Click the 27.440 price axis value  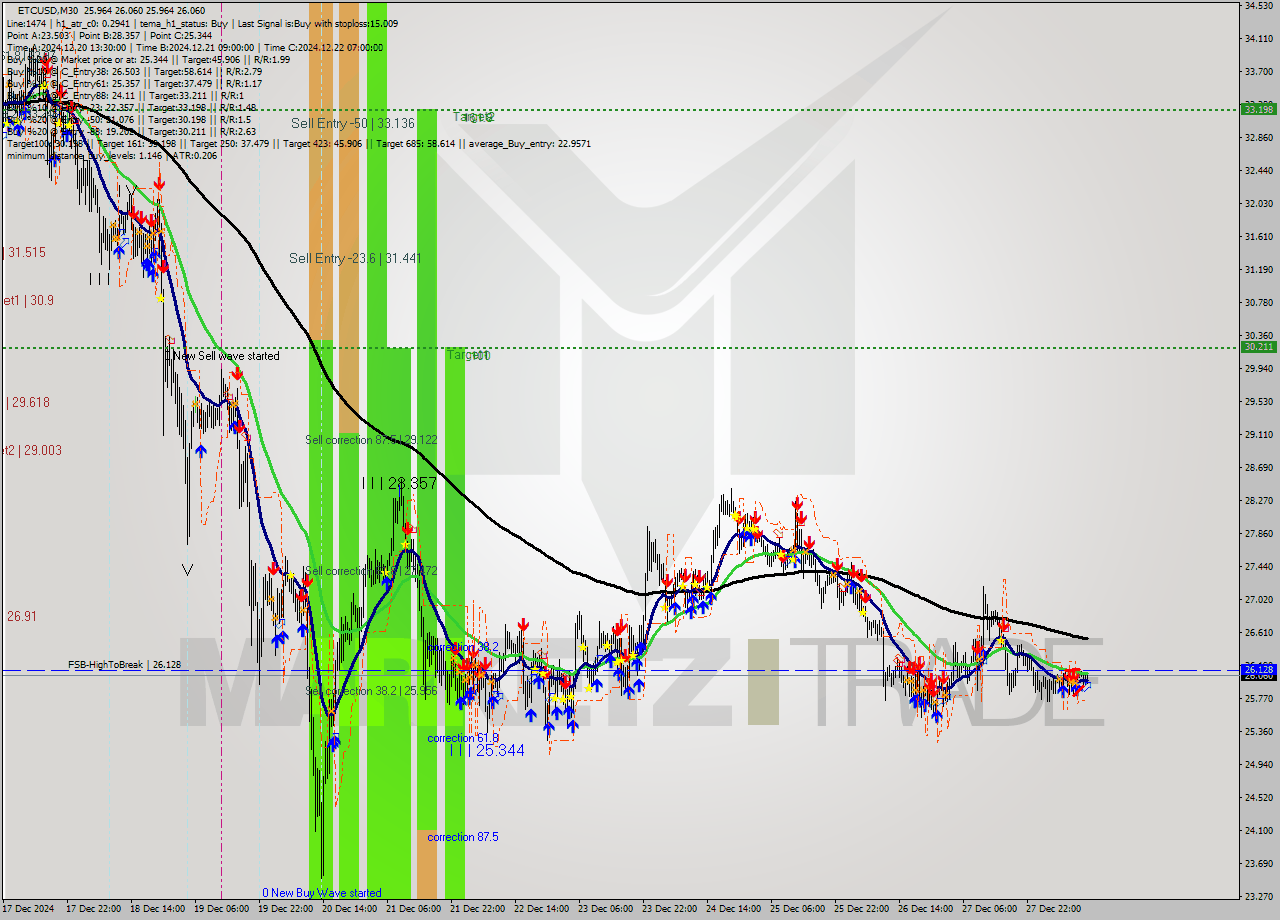click(x=1258, y=567)
